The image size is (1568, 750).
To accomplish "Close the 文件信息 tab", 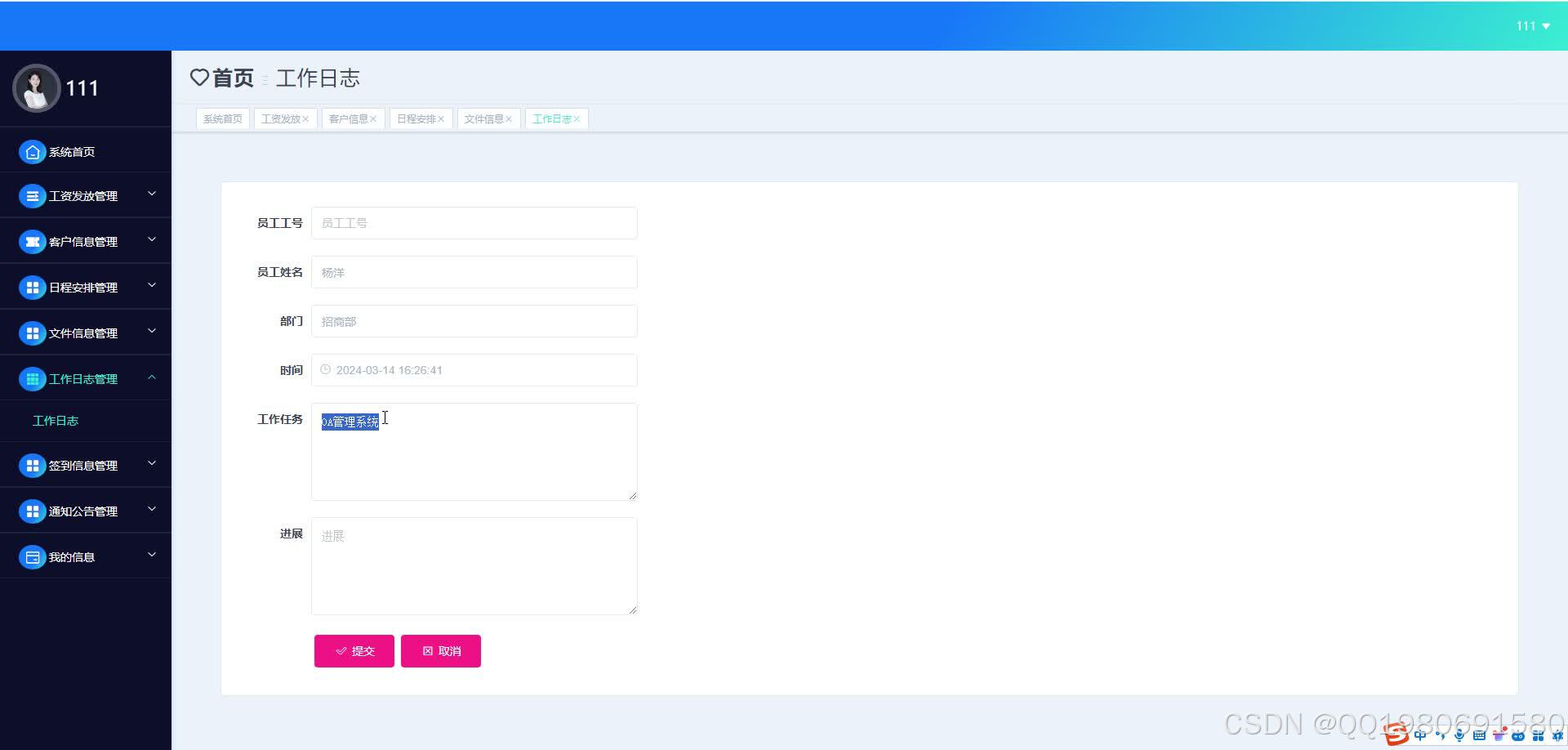I will pyautogui.click(x=509, y=119).
